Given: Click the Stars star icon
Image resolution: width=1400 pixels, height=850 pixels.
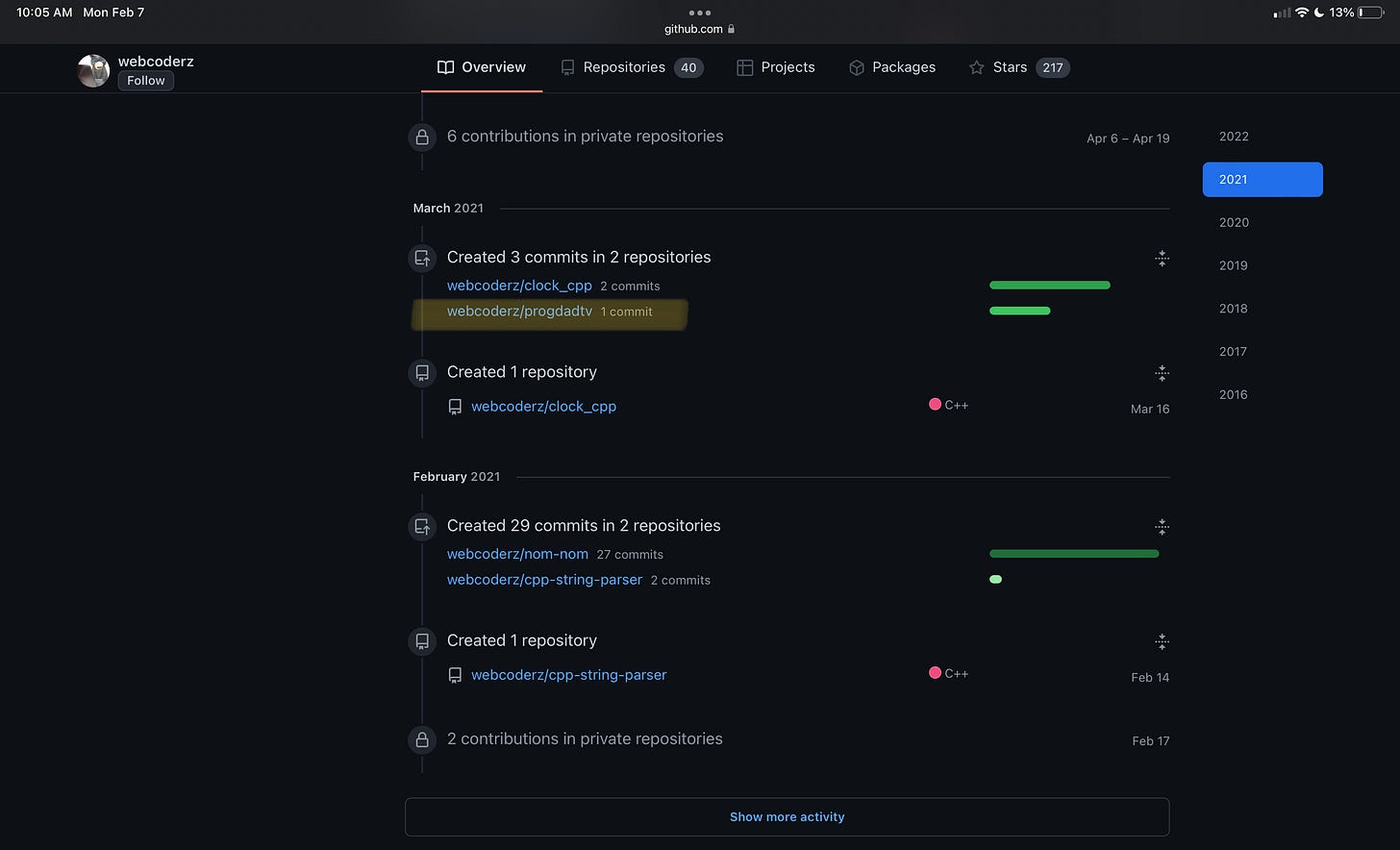Looking at the screenshot, I should tap(977, 67).
